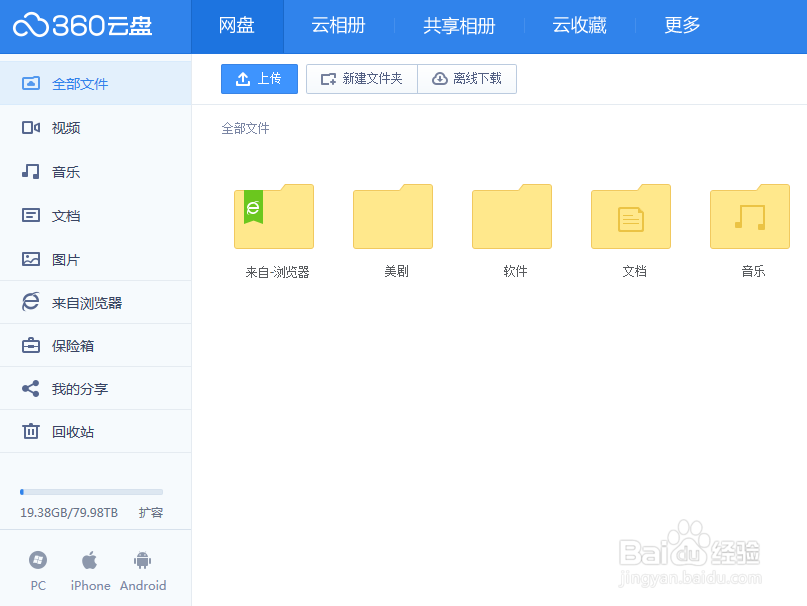Open the 更多 menu

pyautogui.click(x=682, y=26)
